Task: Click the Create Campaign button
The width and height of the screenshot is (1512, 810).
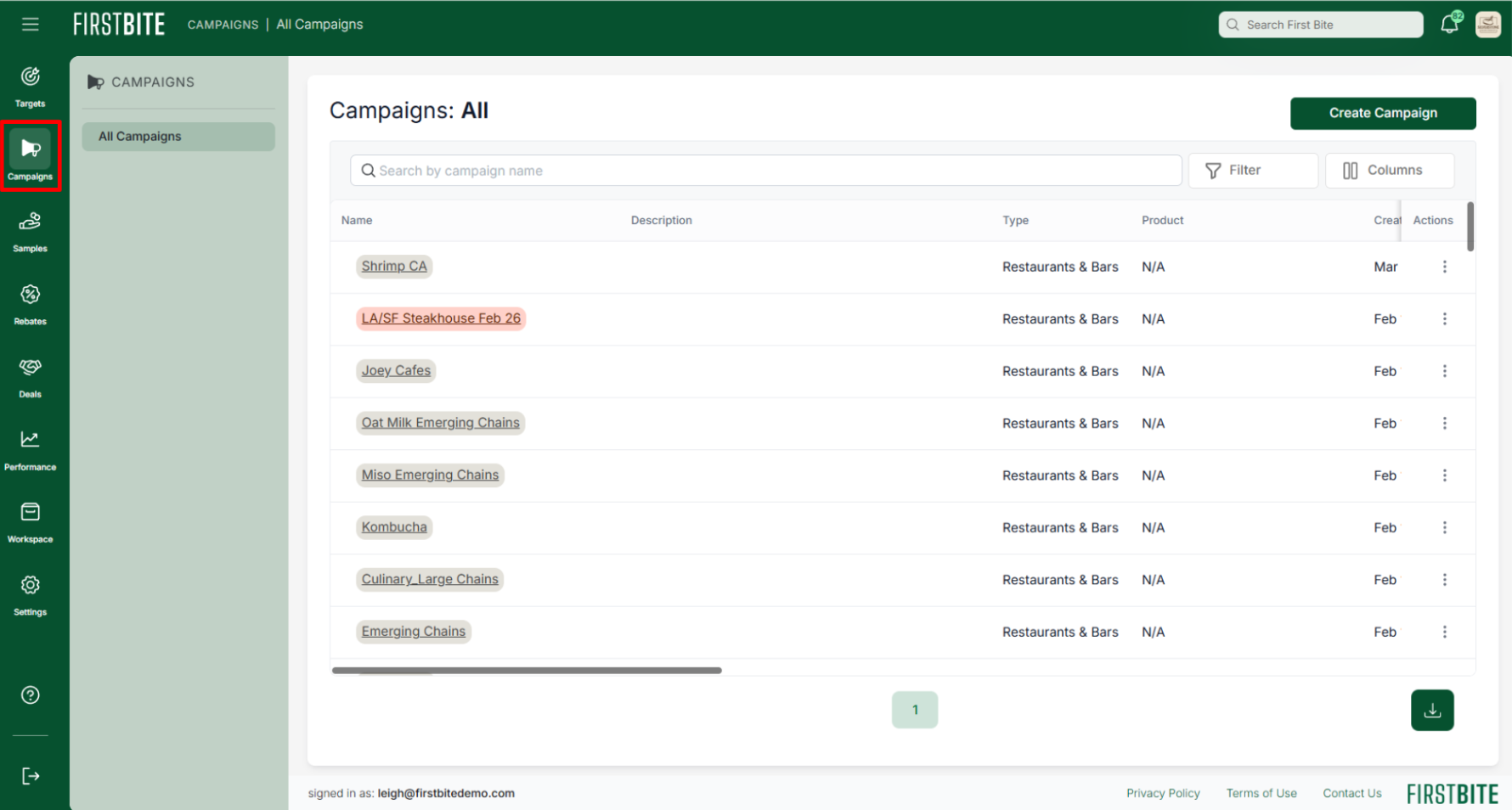Action: click(1383, 113)
